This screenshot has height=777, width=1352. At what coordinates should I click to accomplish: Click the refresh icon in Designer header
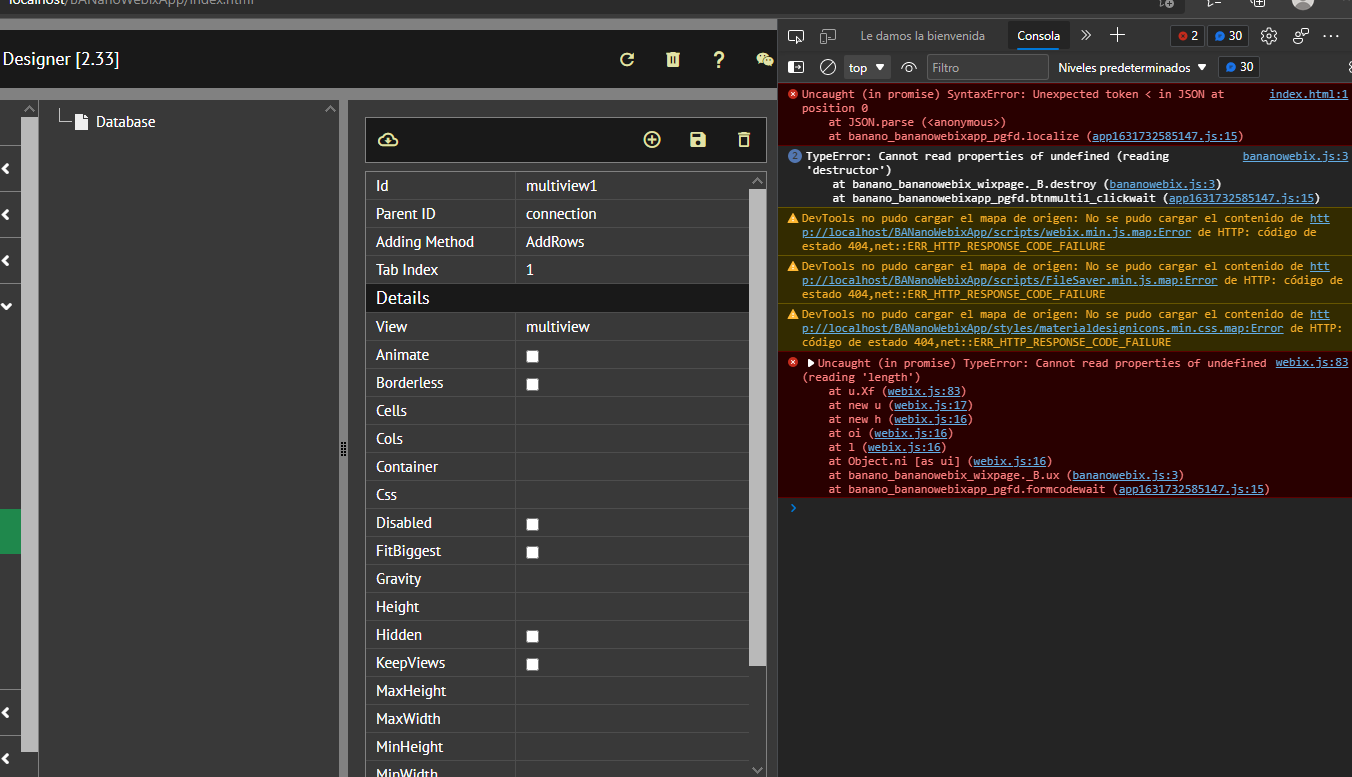[x=627, y=59]
